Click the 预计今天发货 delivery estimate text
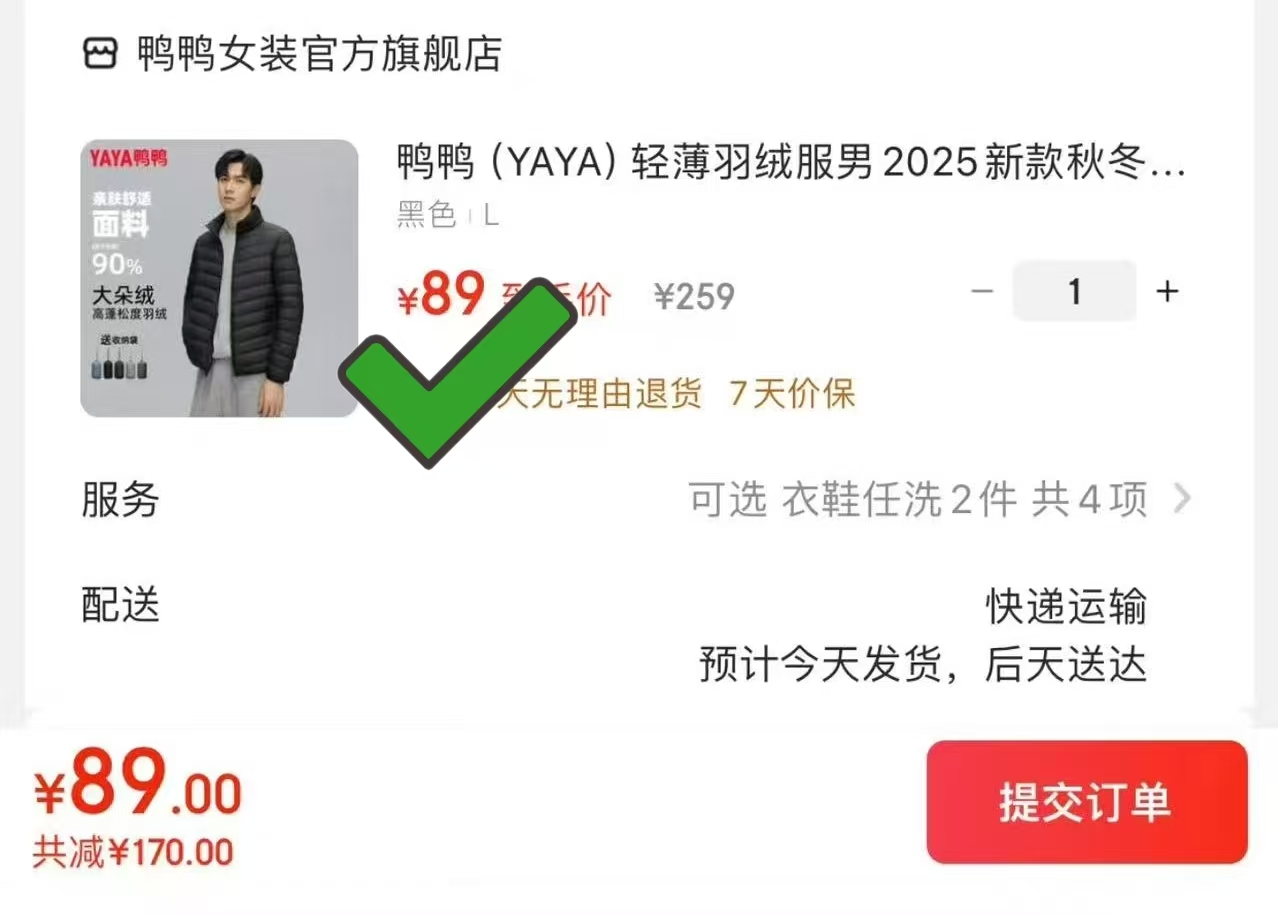 [x=922, y=665]
